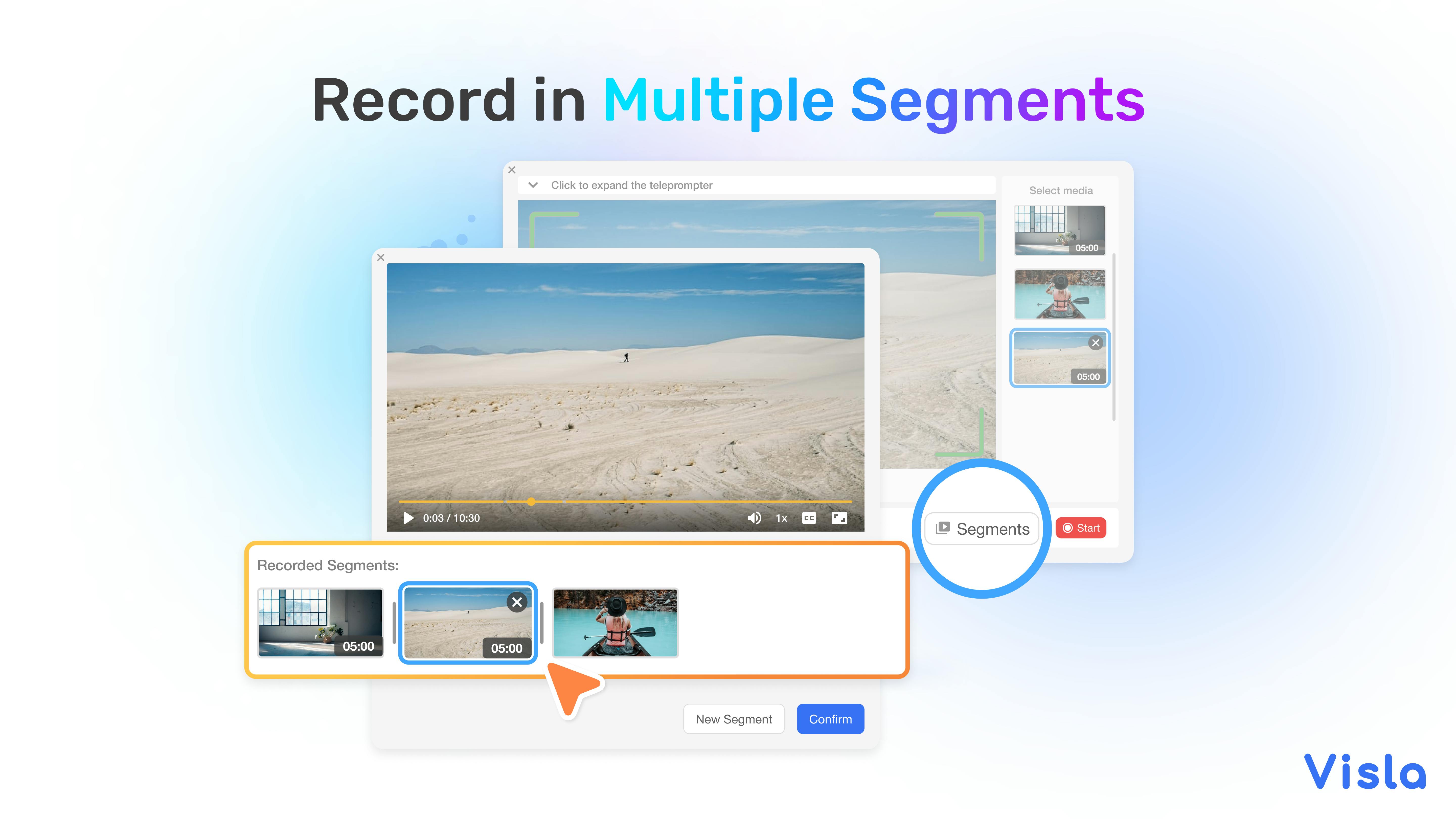The height and width of the screenshot is (819, 1456).
Task: Change the 1x playback speed
Action: pyautogui.click(x=781, y=518)
